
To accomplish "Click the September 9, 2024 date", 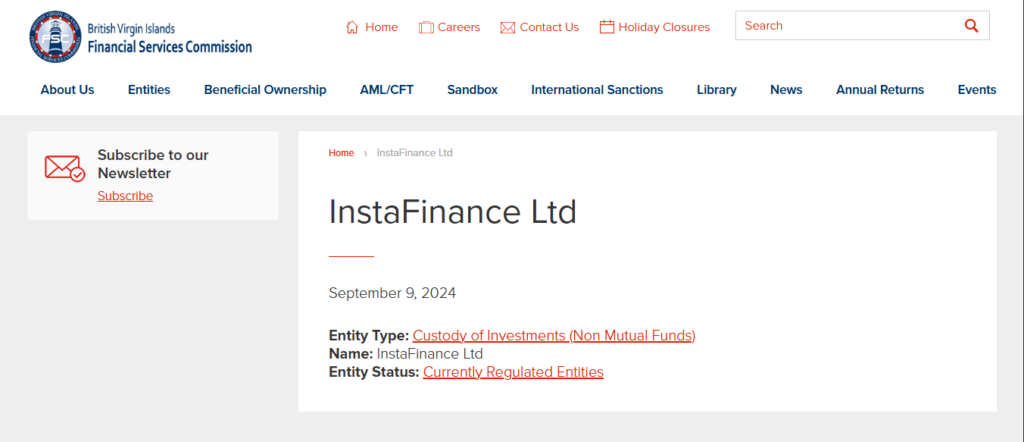I will point(392,293).
